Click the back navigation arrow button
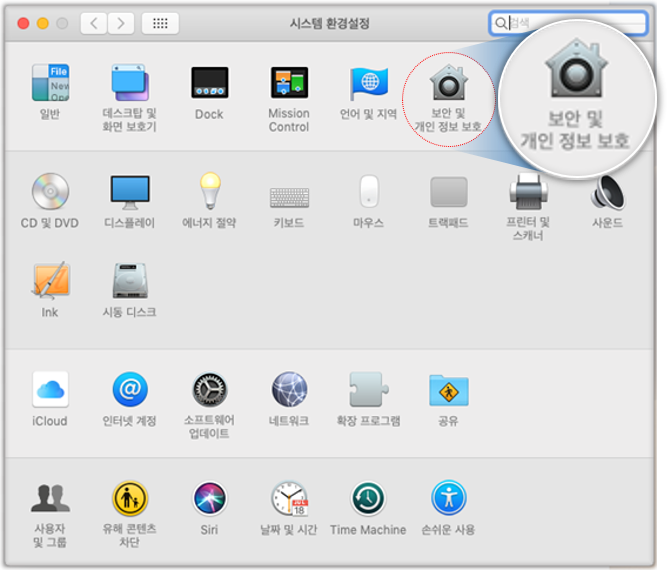Screen dimensions: 670x570 coord(94,23)
